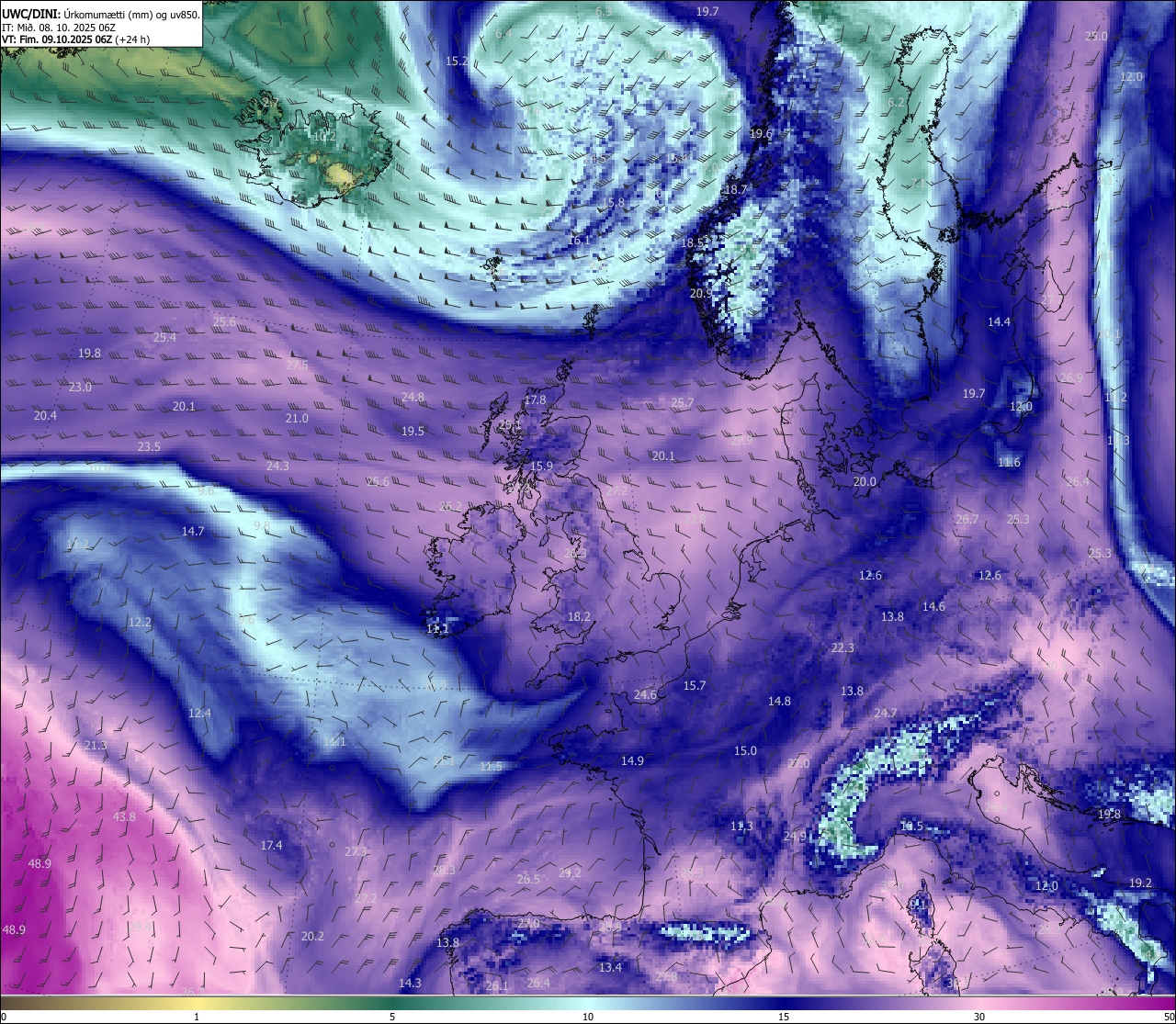Click the 18.2 value label over Wales

[x=579, y=616]
